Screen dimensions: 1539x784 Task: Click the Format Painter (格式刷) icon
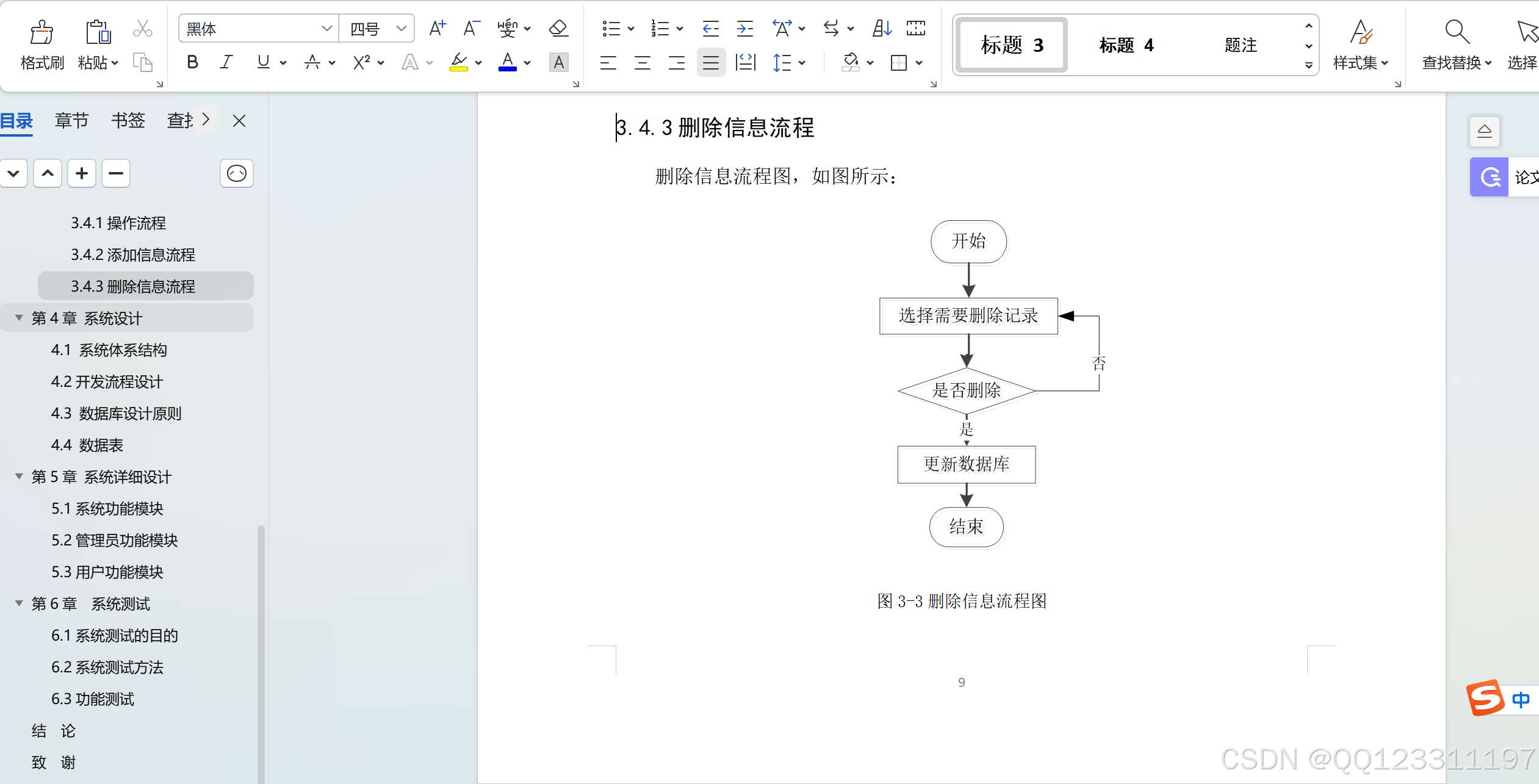41,32
